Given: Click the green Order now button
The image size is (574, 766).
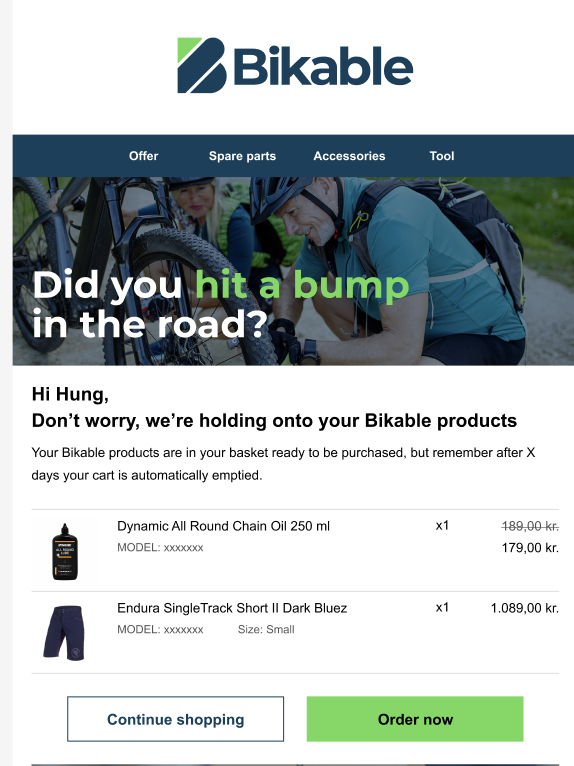Looking at the screenshot, I should click(x=415, y=719).
